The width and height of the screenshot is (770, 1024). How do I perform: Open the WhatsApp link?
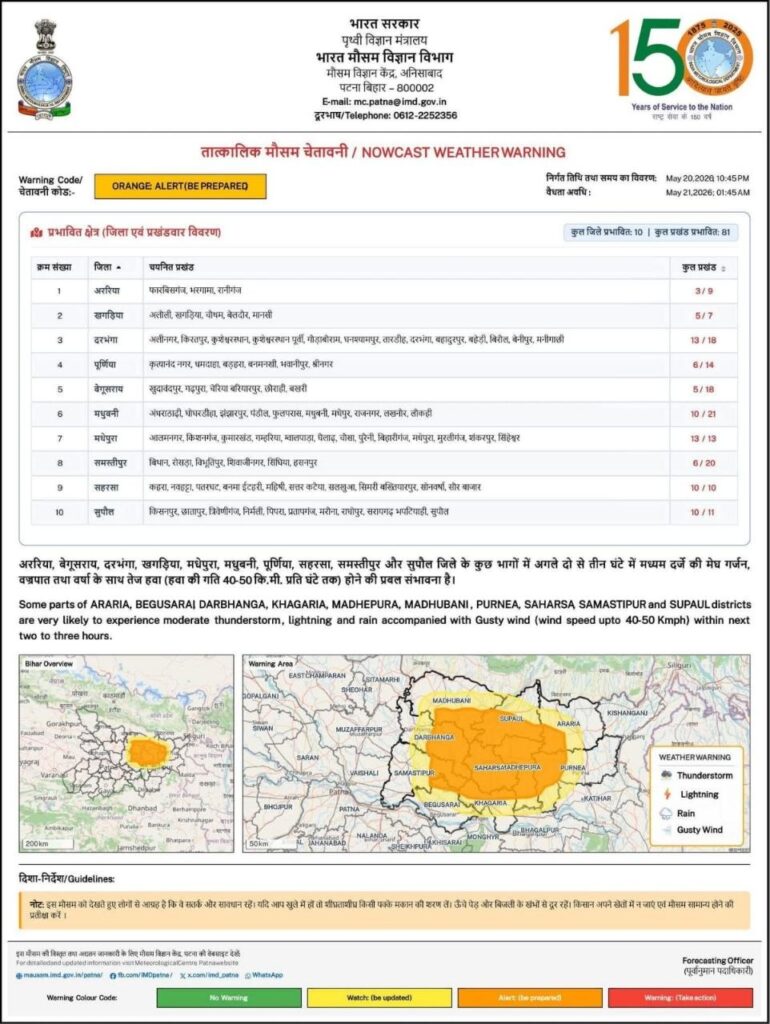[x=268, y=975]
